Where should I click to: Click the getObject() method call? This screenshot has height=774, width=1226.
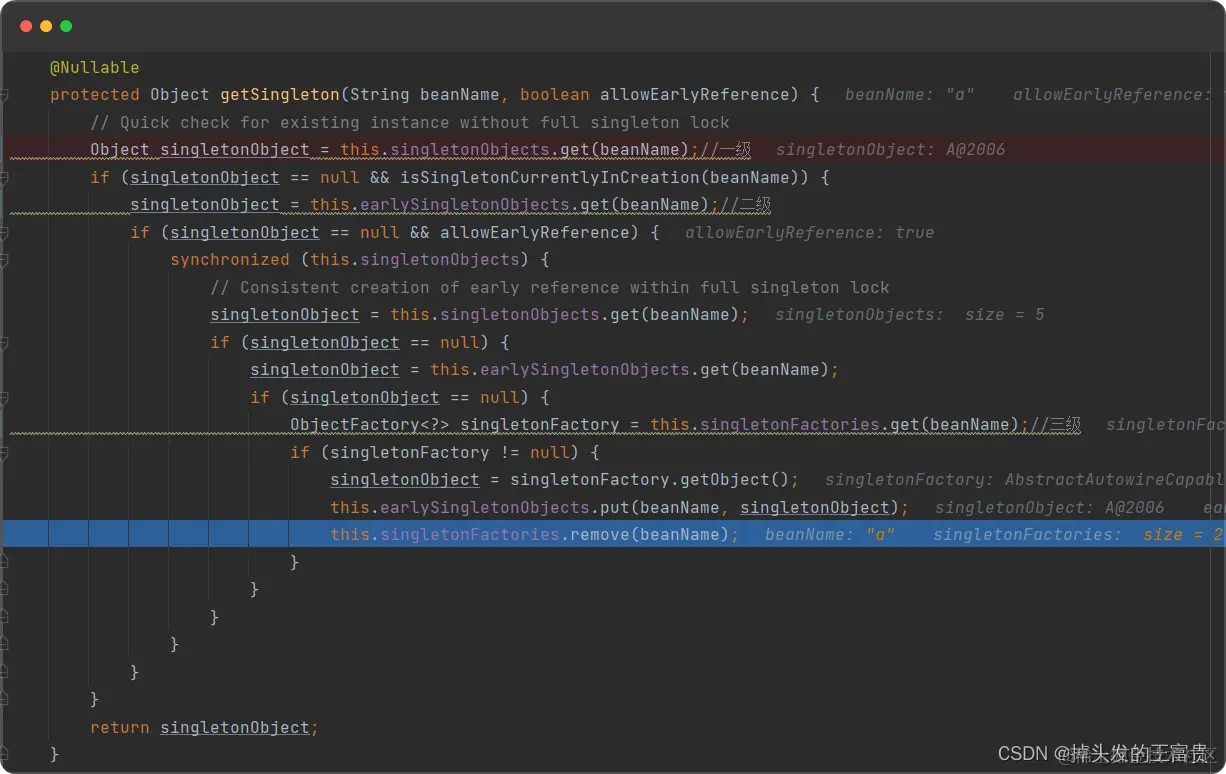735,480
